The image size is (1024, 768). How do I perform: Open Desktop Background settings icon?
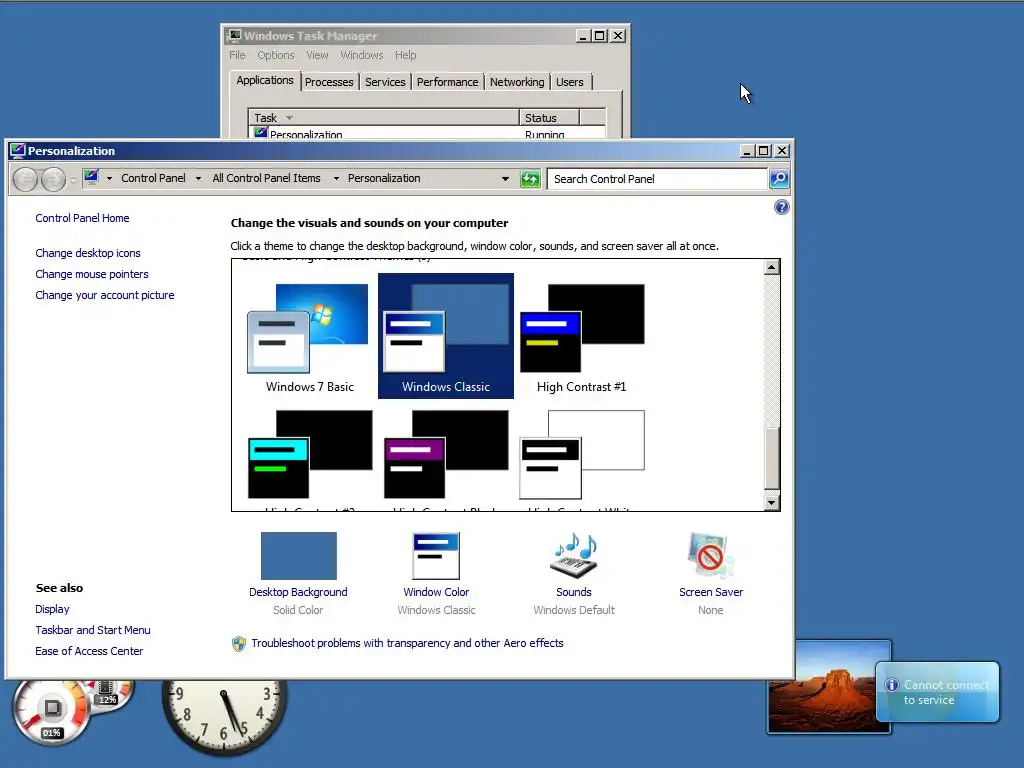(x=298, y=556)
